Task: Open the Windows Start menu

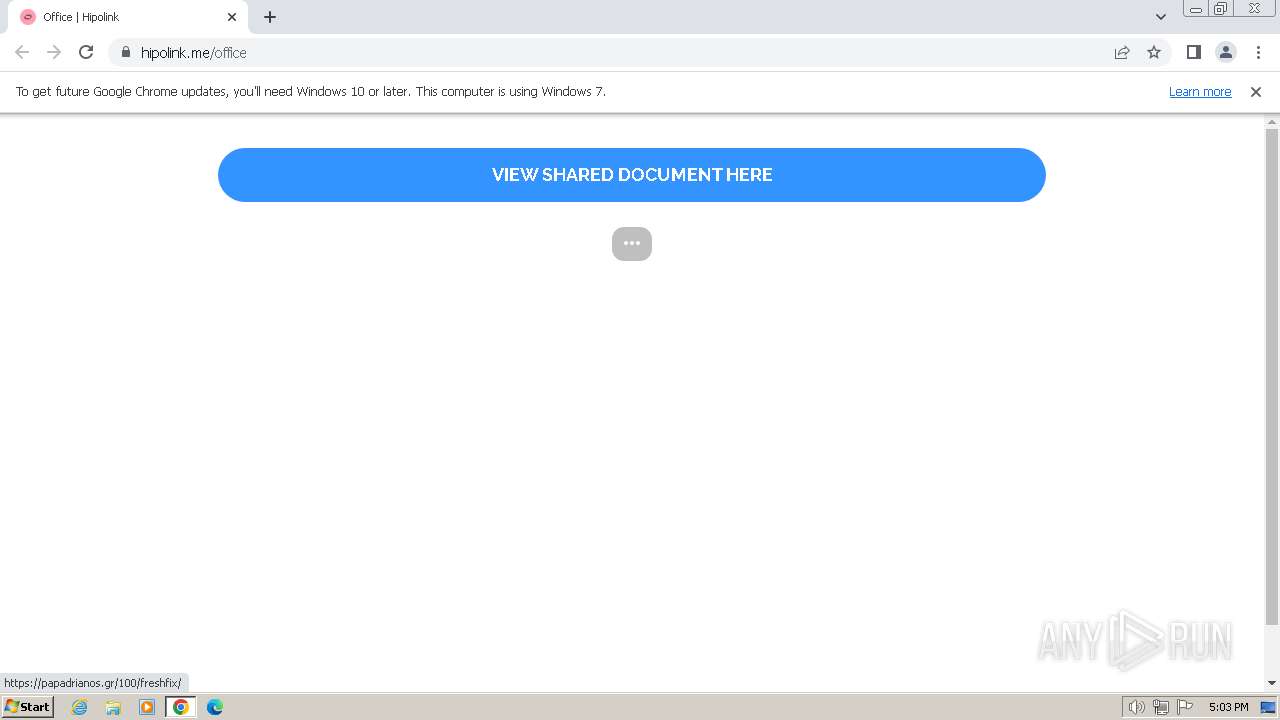Action: point(28,706)
